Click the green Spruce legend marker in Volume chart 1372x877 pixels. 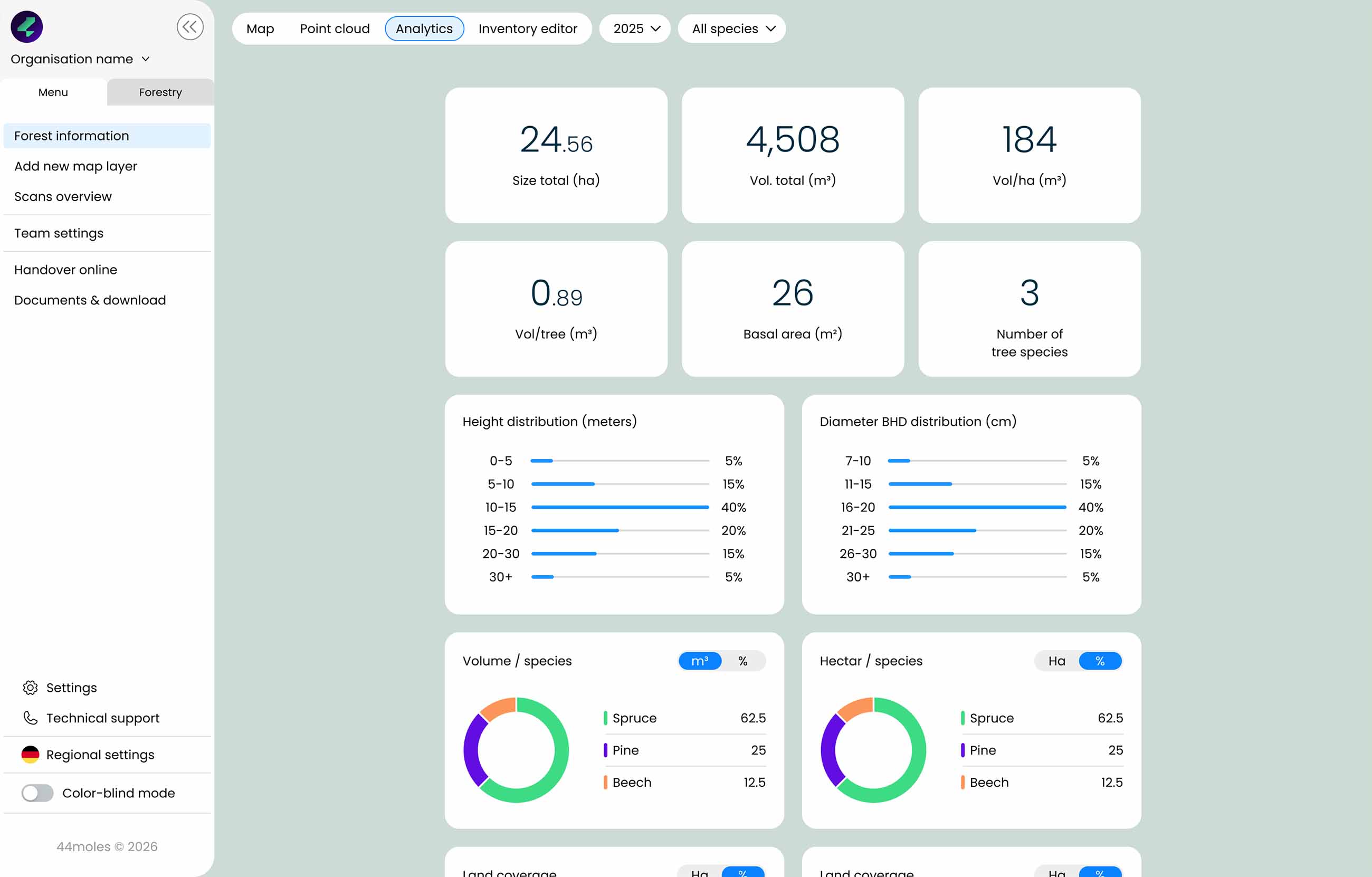pyautogui.click(x=605, y=718)
